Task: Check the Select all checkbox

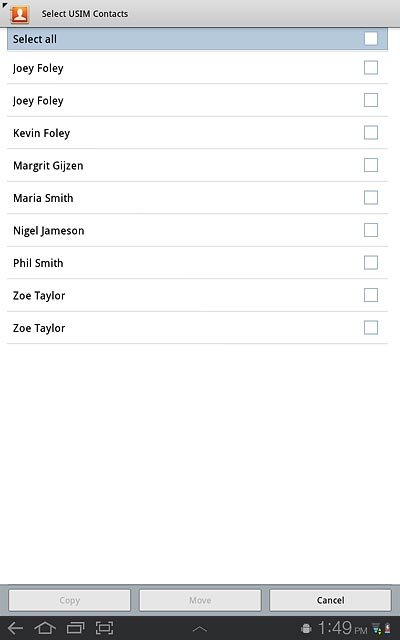Action: click(x=371, y=39)
